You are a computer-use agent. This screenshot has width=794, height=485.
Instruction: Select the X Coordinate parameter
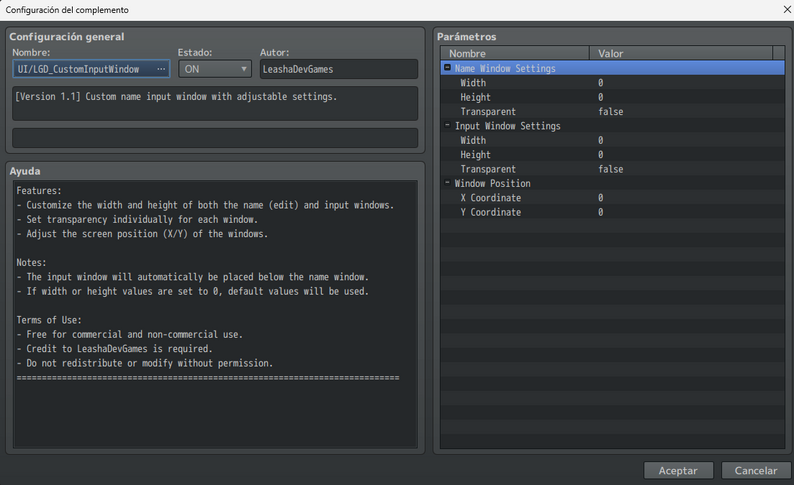click(x=490, y=198)
